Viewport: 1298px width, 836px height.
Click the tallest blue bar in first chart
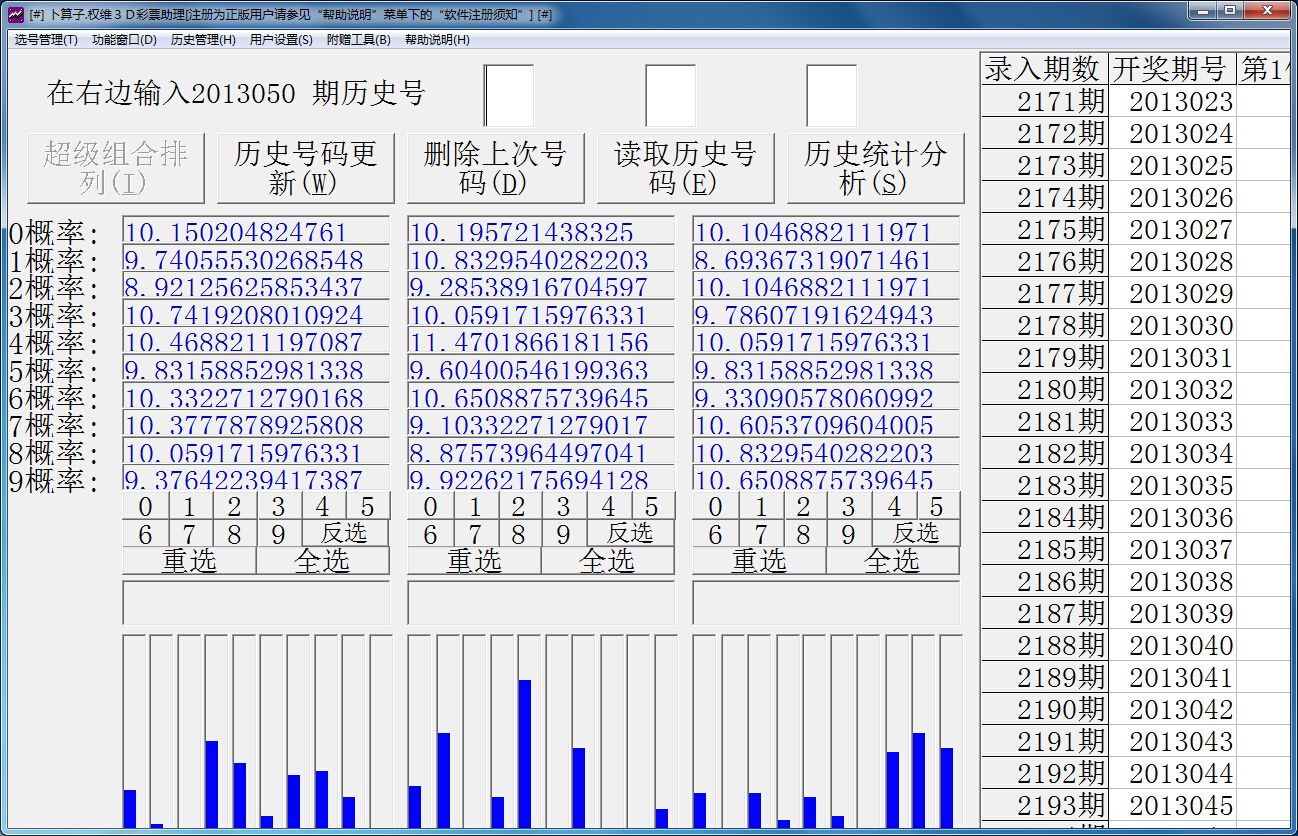[x=212, y=784]
